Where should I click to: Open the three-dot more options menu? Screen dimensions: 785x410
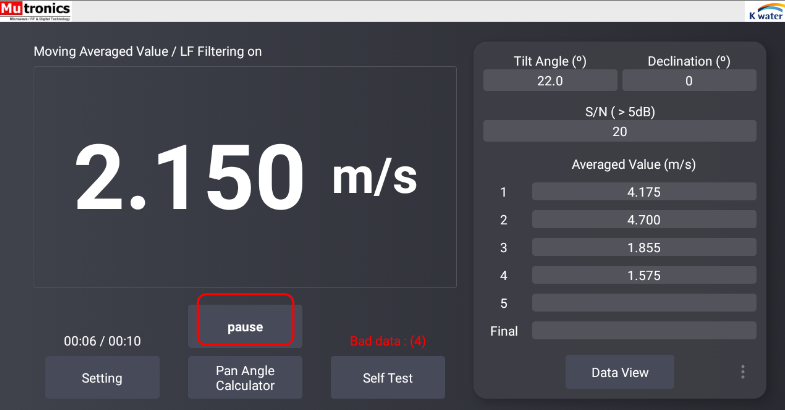pyautogui.click(x=742, y=372)
